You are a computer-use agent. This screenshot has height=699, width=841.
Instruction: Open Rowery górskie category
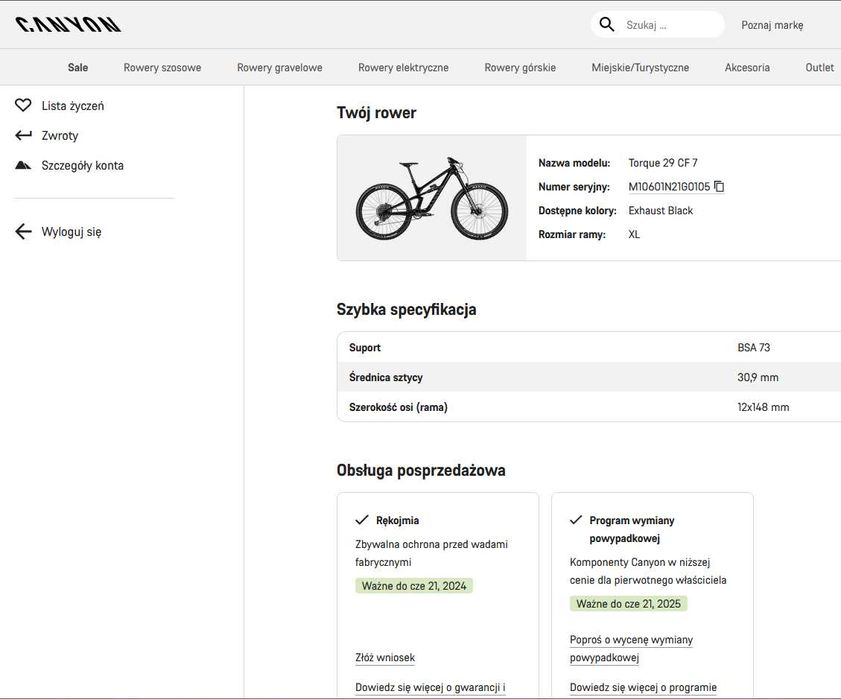point(520,68)
